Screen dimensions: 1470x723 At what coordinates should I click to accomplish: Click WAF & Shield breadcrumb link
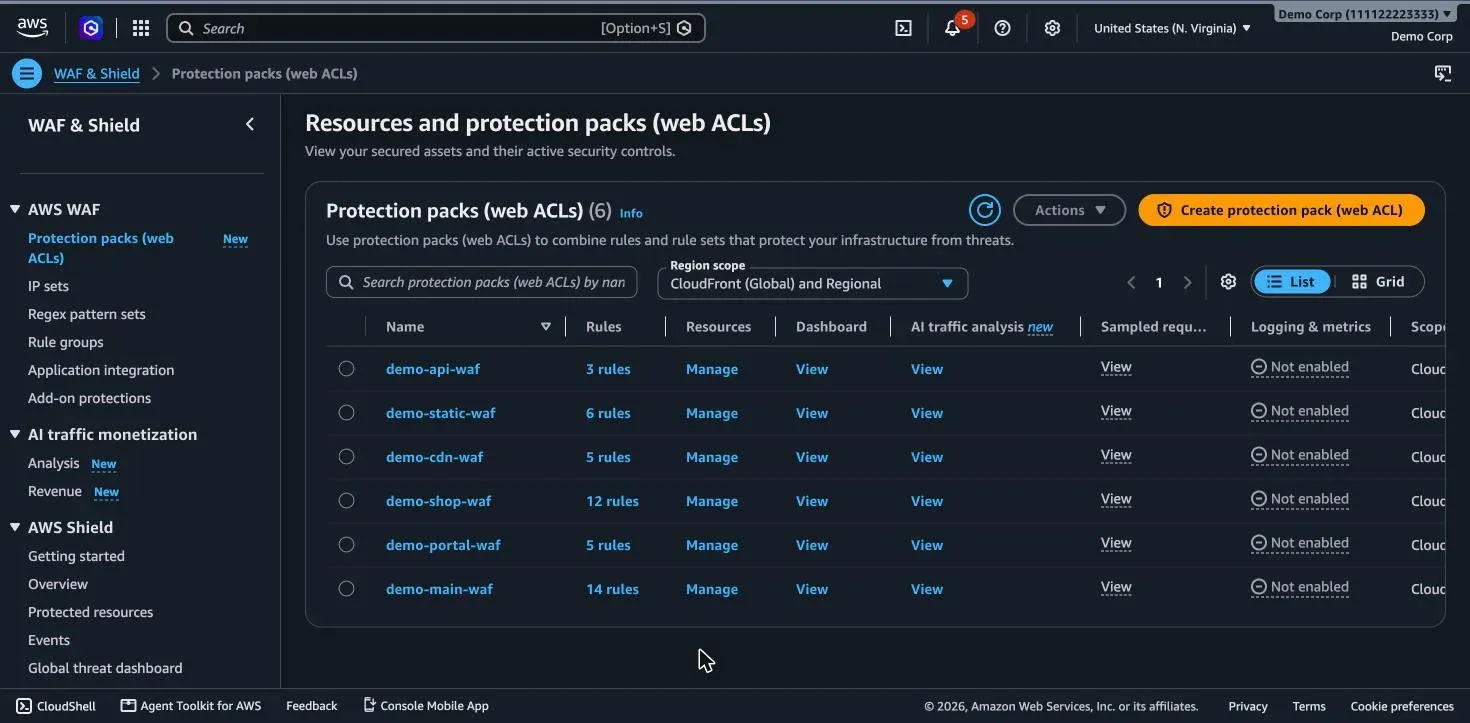click(97, 73)
